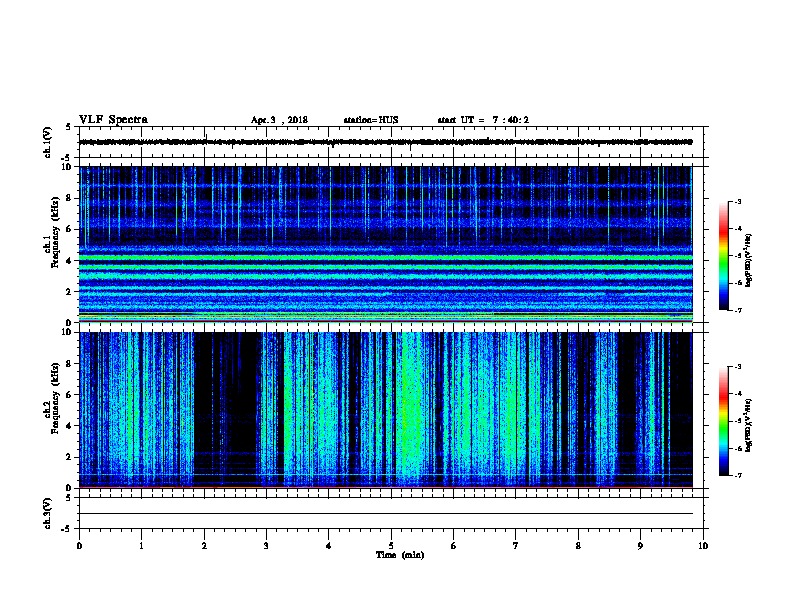Click the flat ch.3 voltage trace line
The image size is (792, 612).
coord(386,514)
